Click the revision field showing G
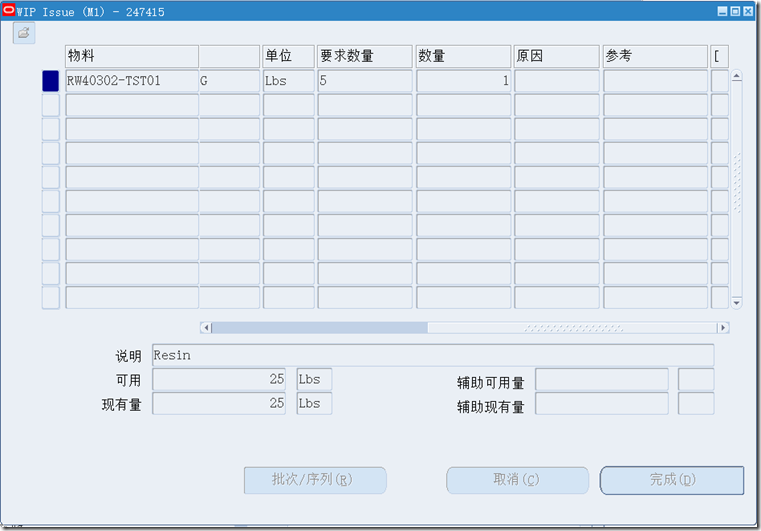The image size is (761, 531). pos(230,81)
